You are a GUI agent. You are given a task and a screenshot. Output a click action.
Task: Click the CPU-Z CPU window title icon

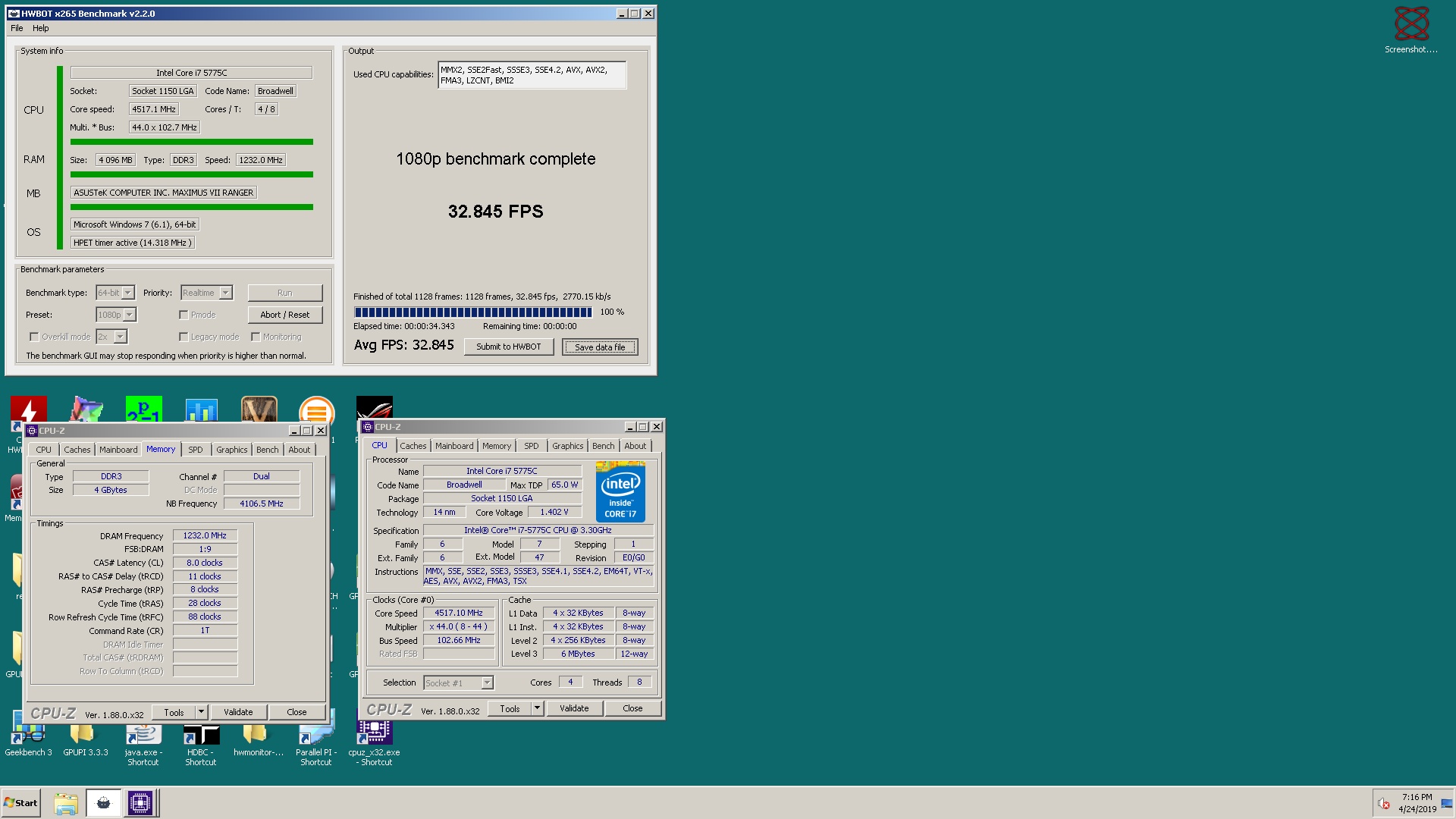tap(368, 427)
